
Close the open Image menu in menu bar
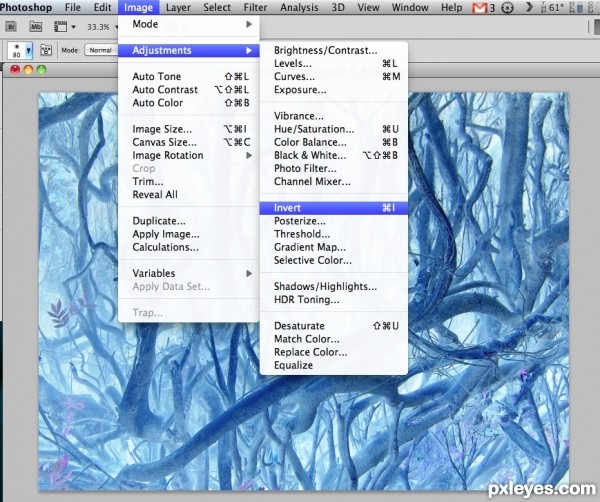tap(138, 7)
